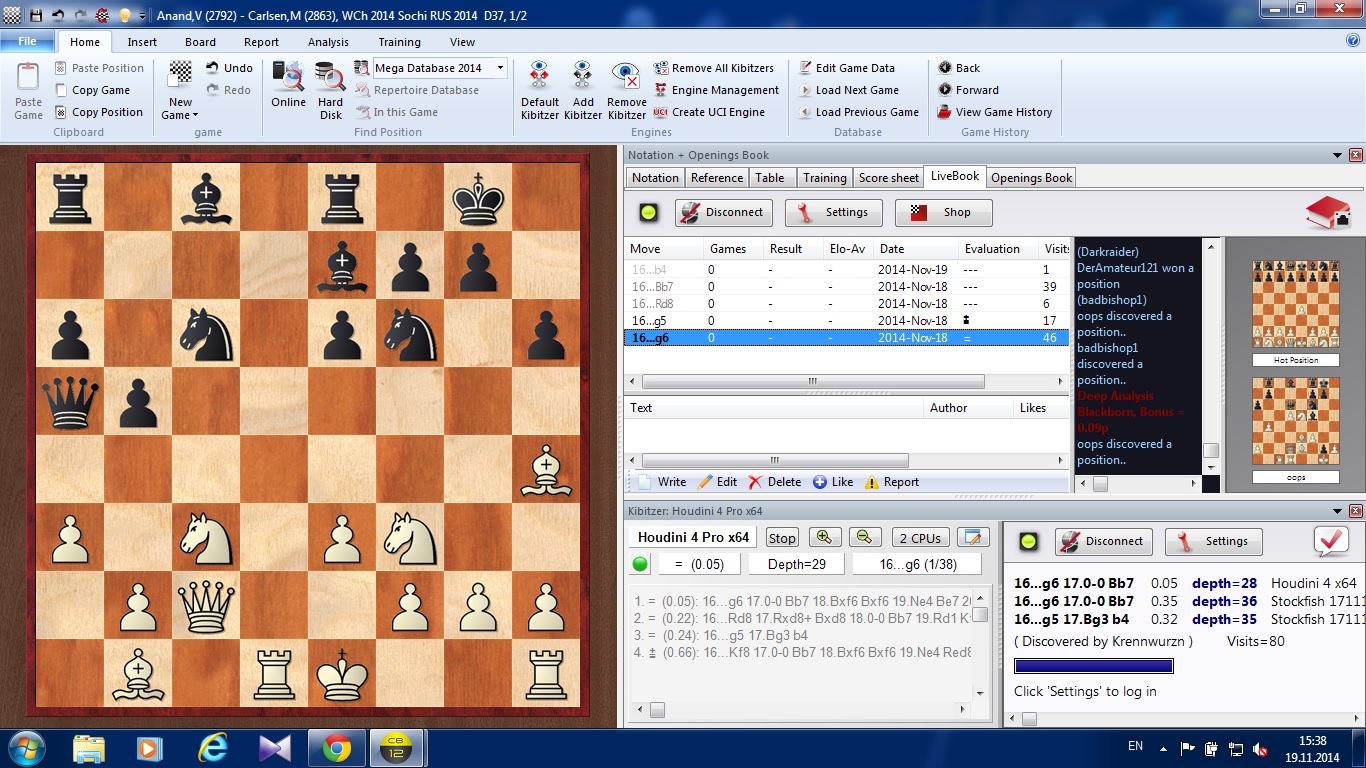1366x768 pixels.
Task: Open the Notation + Openings Book panel menu arrow
Action: click(1338, 155)
